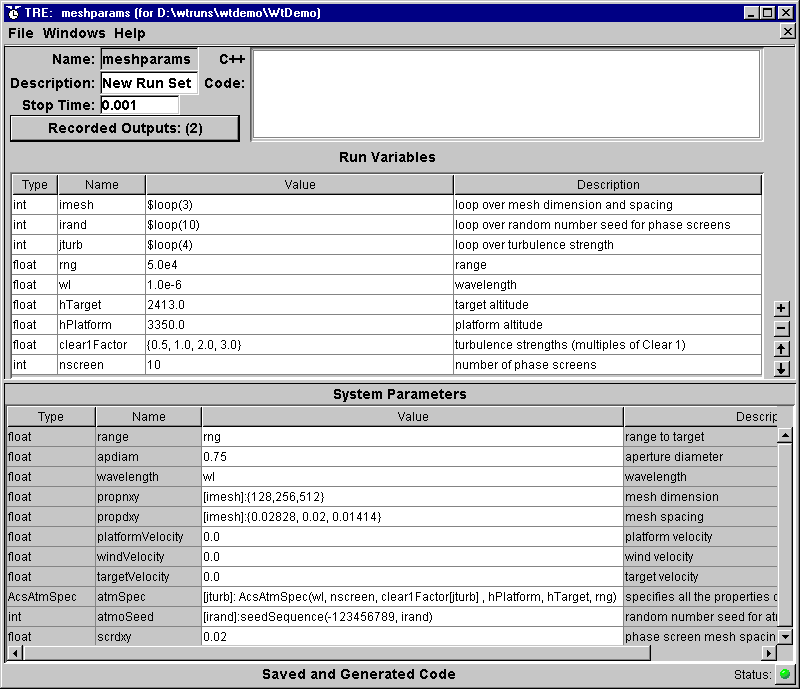Viewport: 800px width, 689px height.
Task: Click the platformVelocity name cell
Action: (x=148, y=537)
